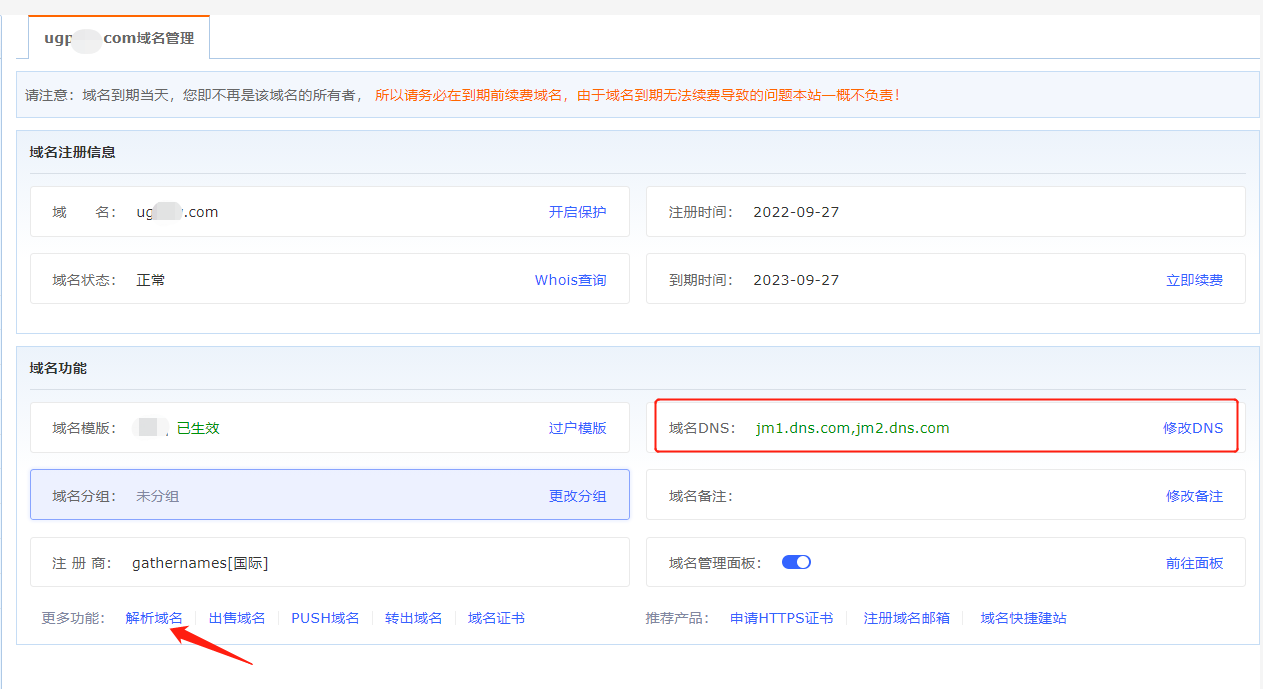Select the domain management tab
This screenshot has height=689, width=1263.
click(119, 38)
